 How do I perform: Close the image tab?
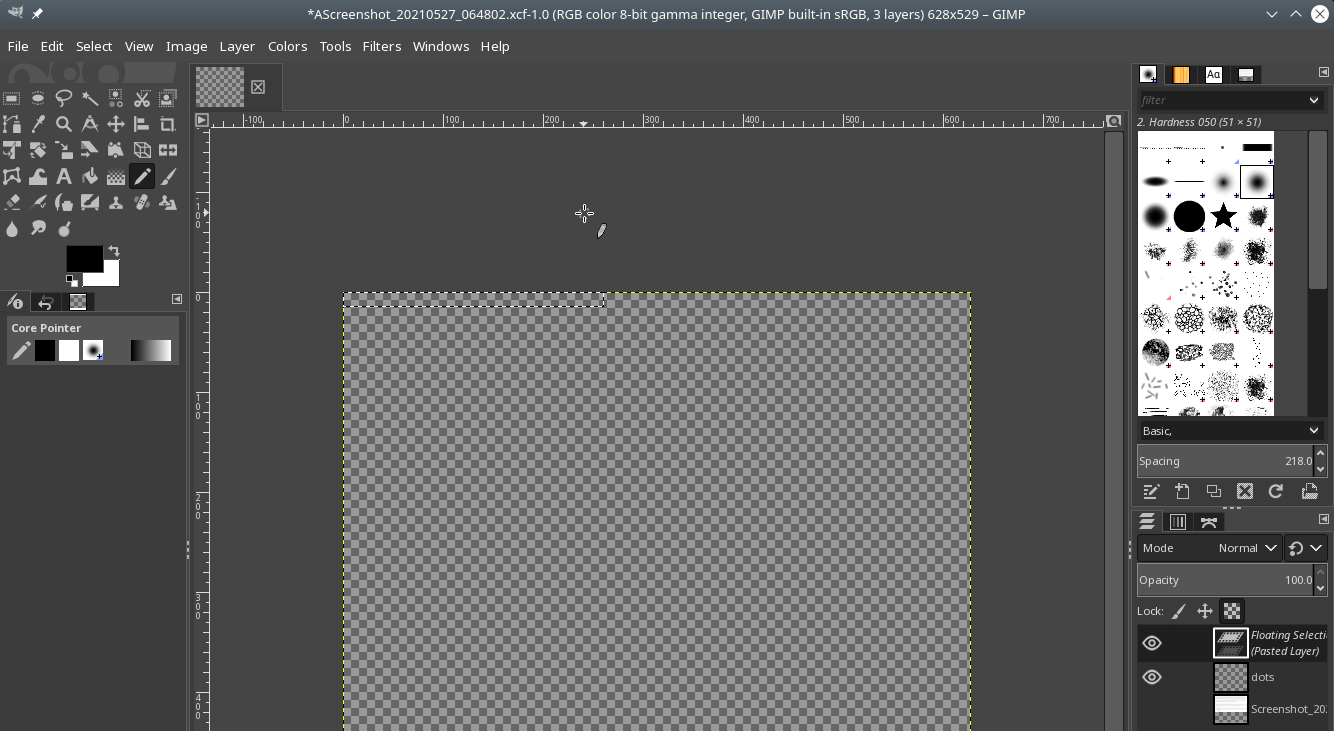[258, 87]
